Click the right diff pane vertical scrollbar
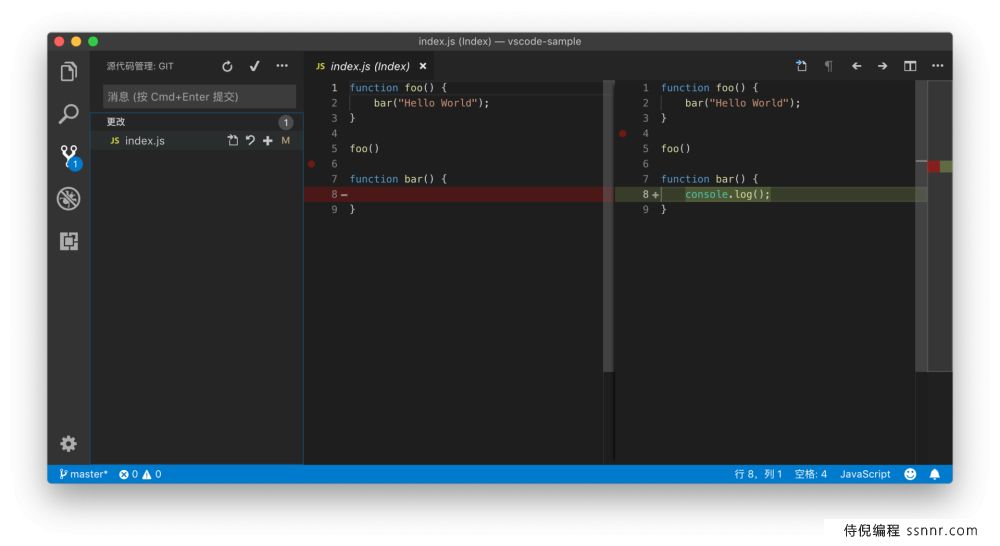This screenshot has width=1000, height=546. pos(921,226)
